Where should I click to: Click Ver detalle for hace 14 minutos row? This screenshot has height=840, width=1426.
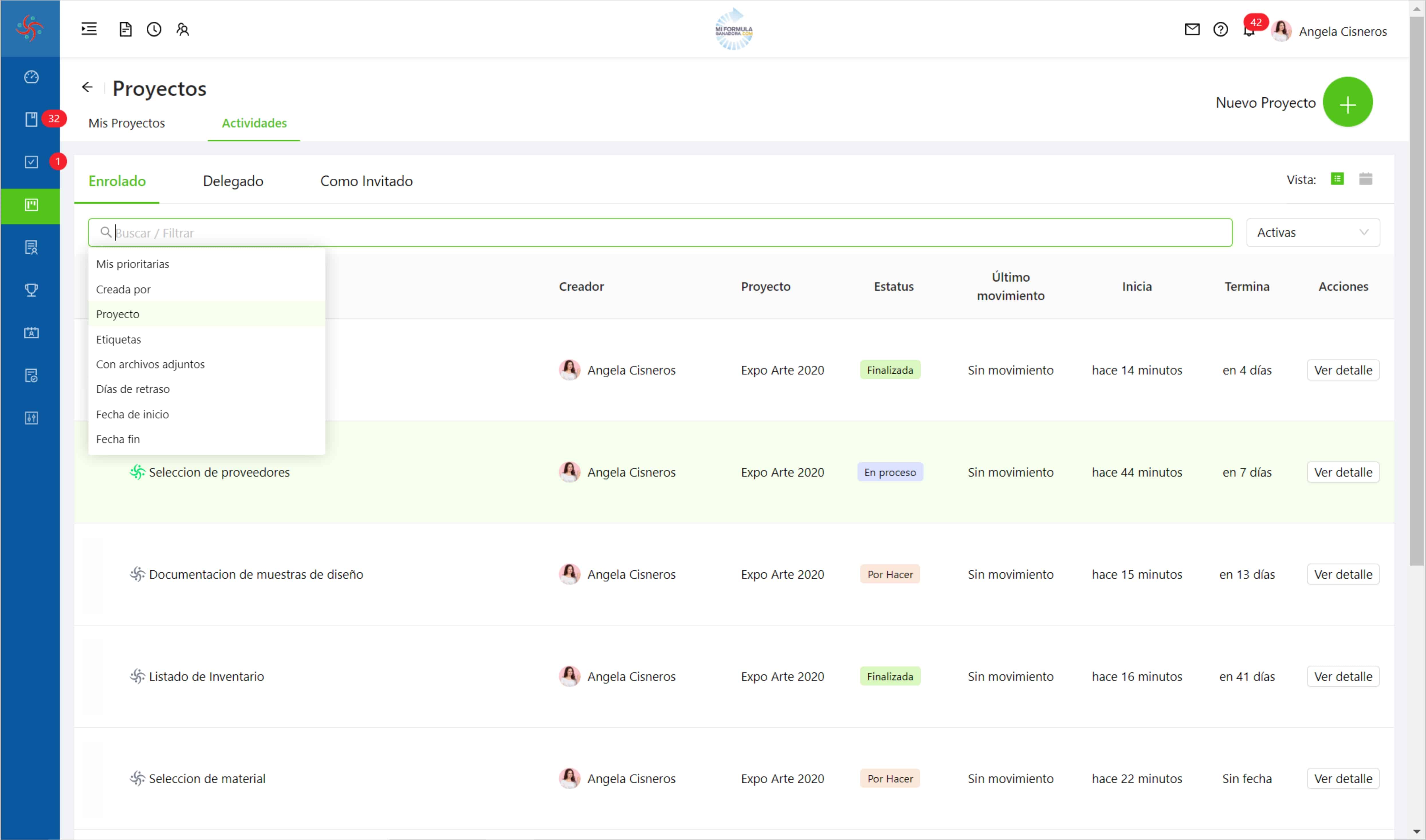1343,370
